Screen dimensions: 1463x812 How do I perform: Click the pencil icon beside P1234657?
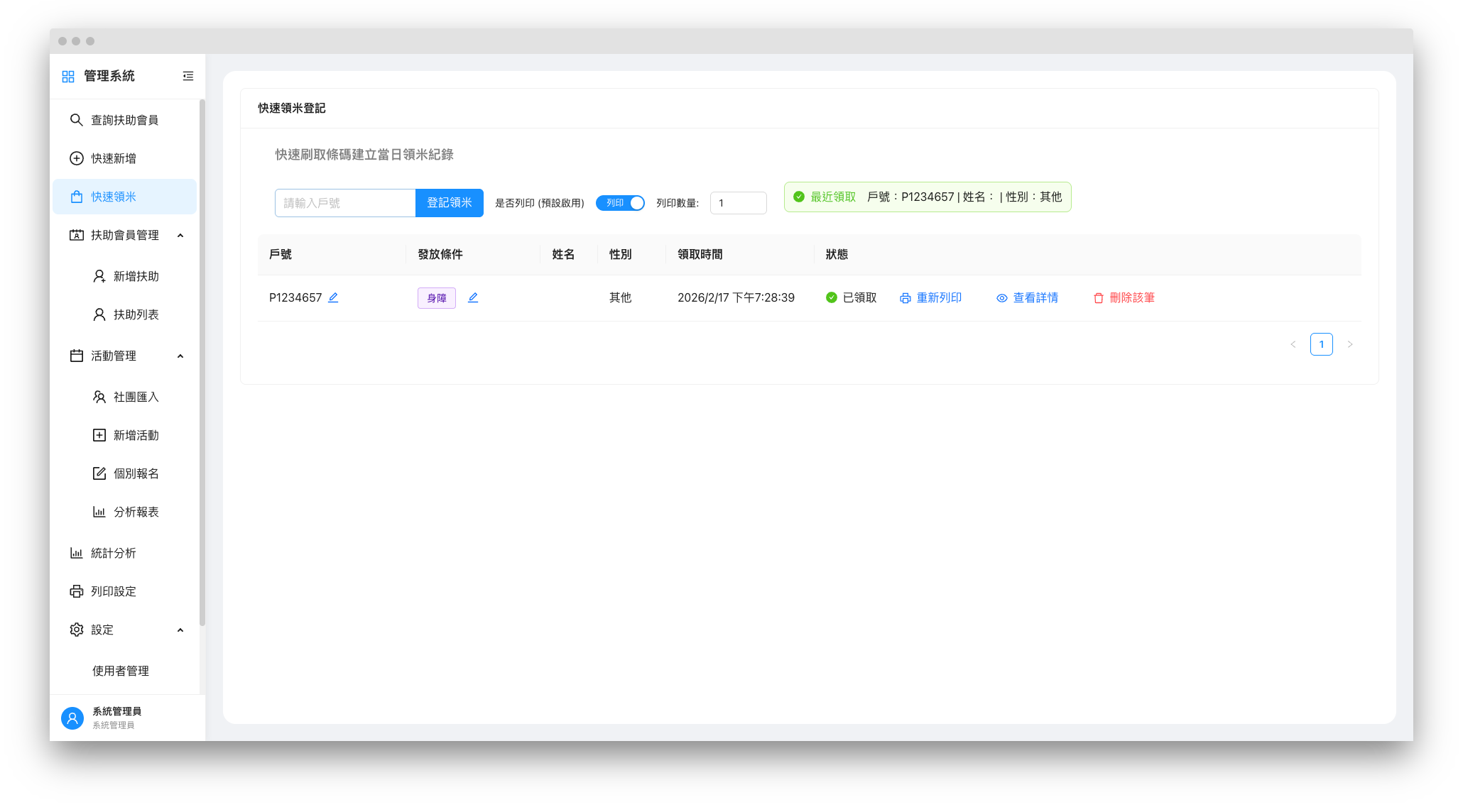pos(333,297)
